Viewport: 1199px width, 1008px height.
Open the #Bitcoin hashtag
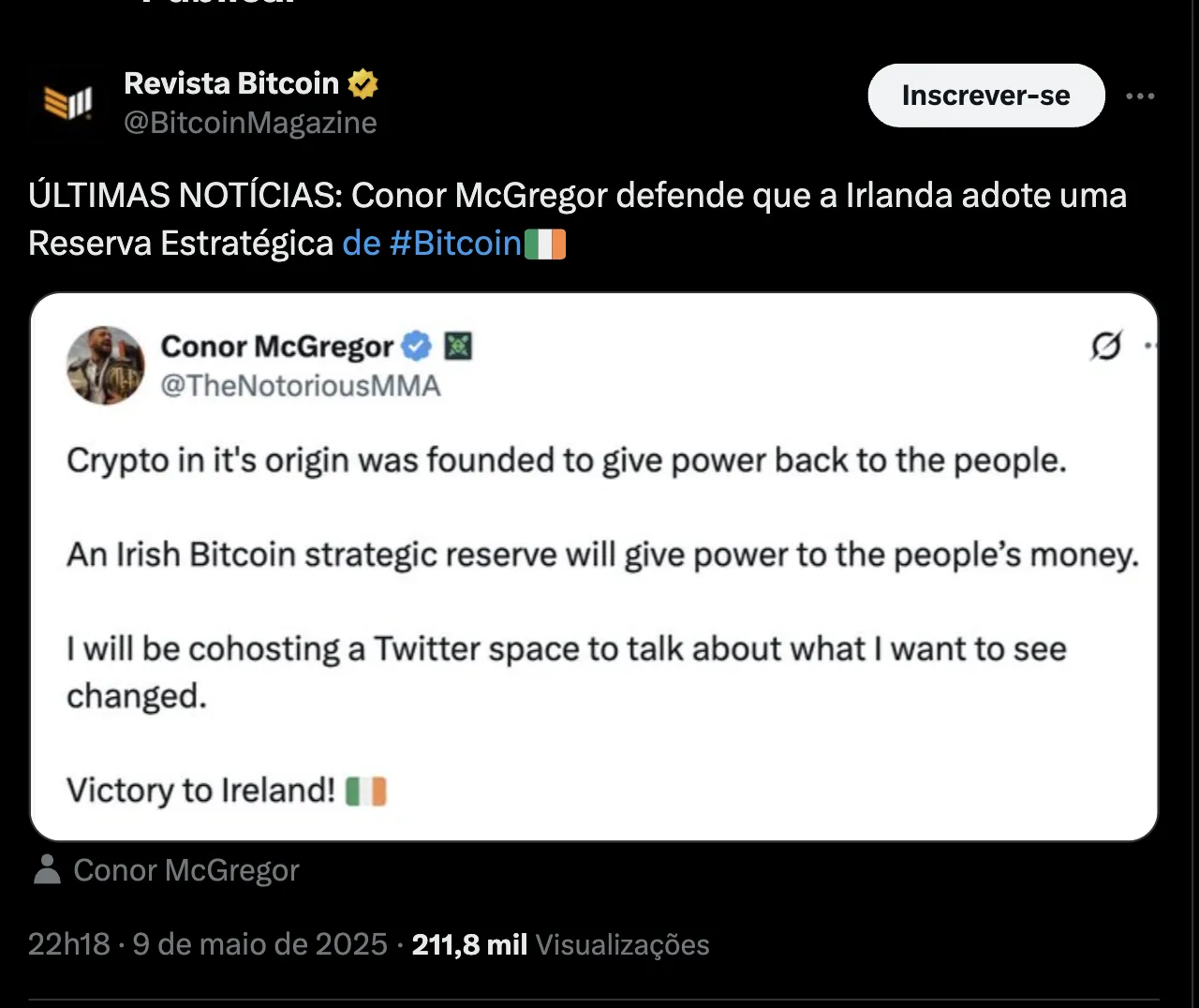pyautogui.click(x=456, y=243)
